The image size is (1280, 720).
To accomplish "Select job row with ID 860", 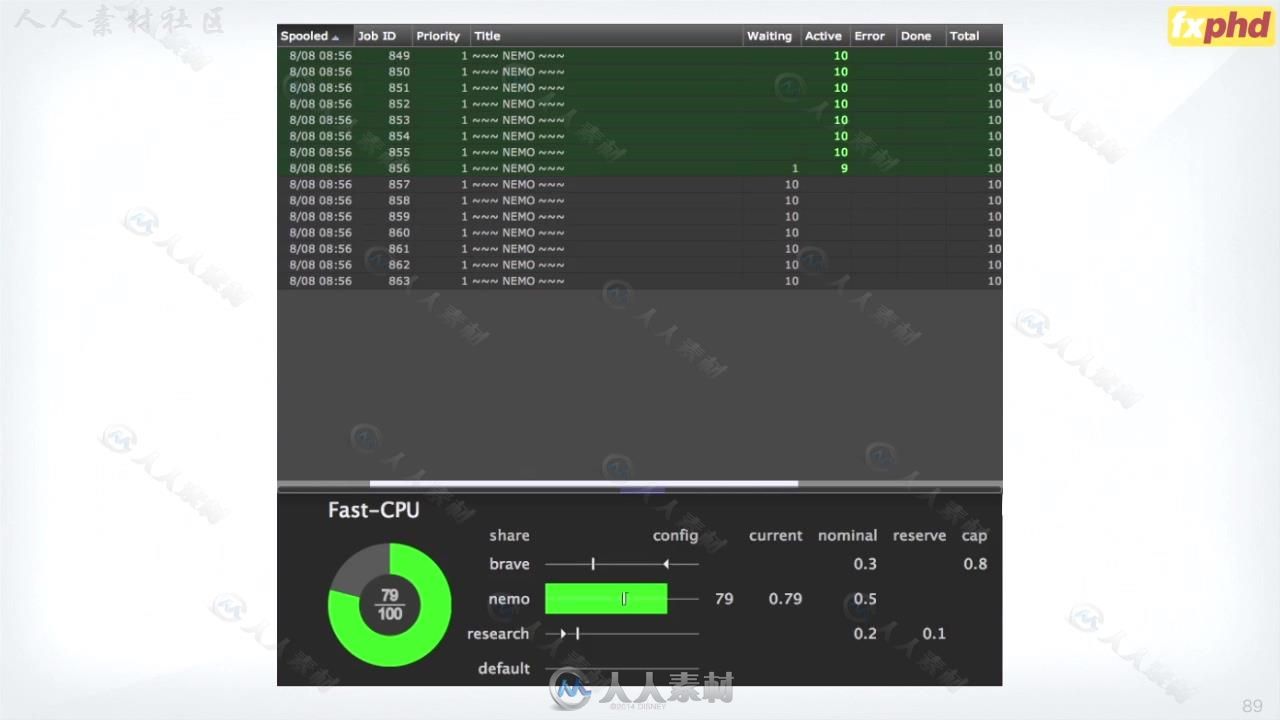I will click(639, 232).
